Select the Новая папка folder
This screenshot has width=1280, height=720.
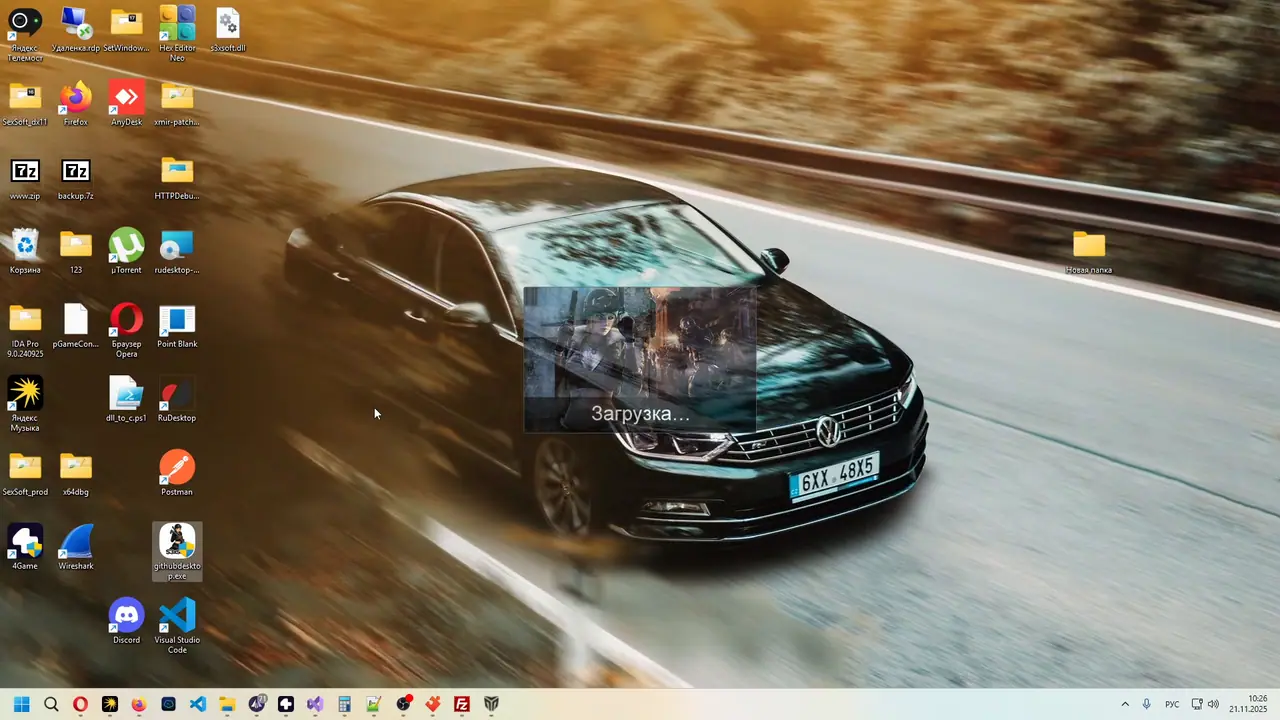coord(1089,252)
